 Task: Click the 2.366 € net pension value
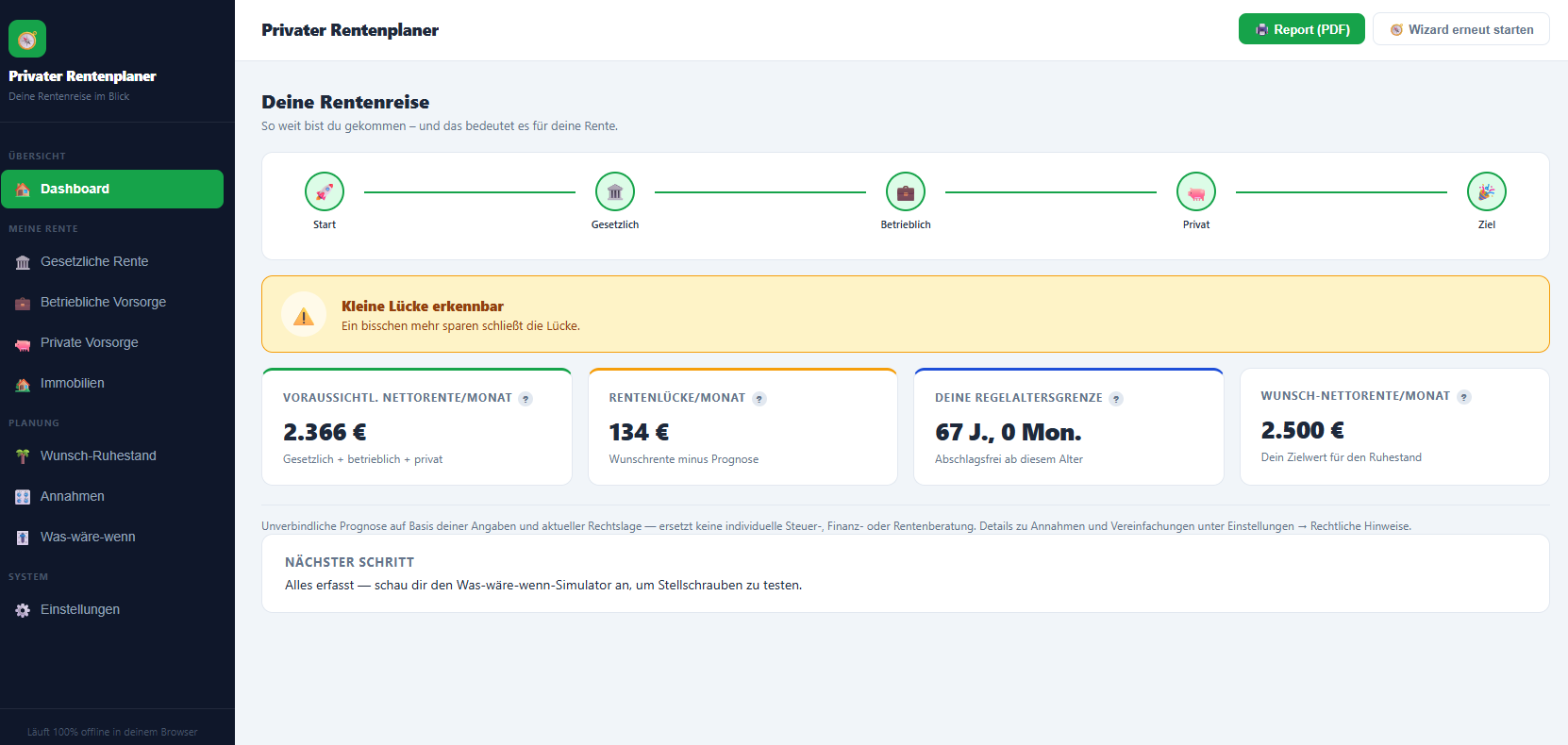point(325,432)
